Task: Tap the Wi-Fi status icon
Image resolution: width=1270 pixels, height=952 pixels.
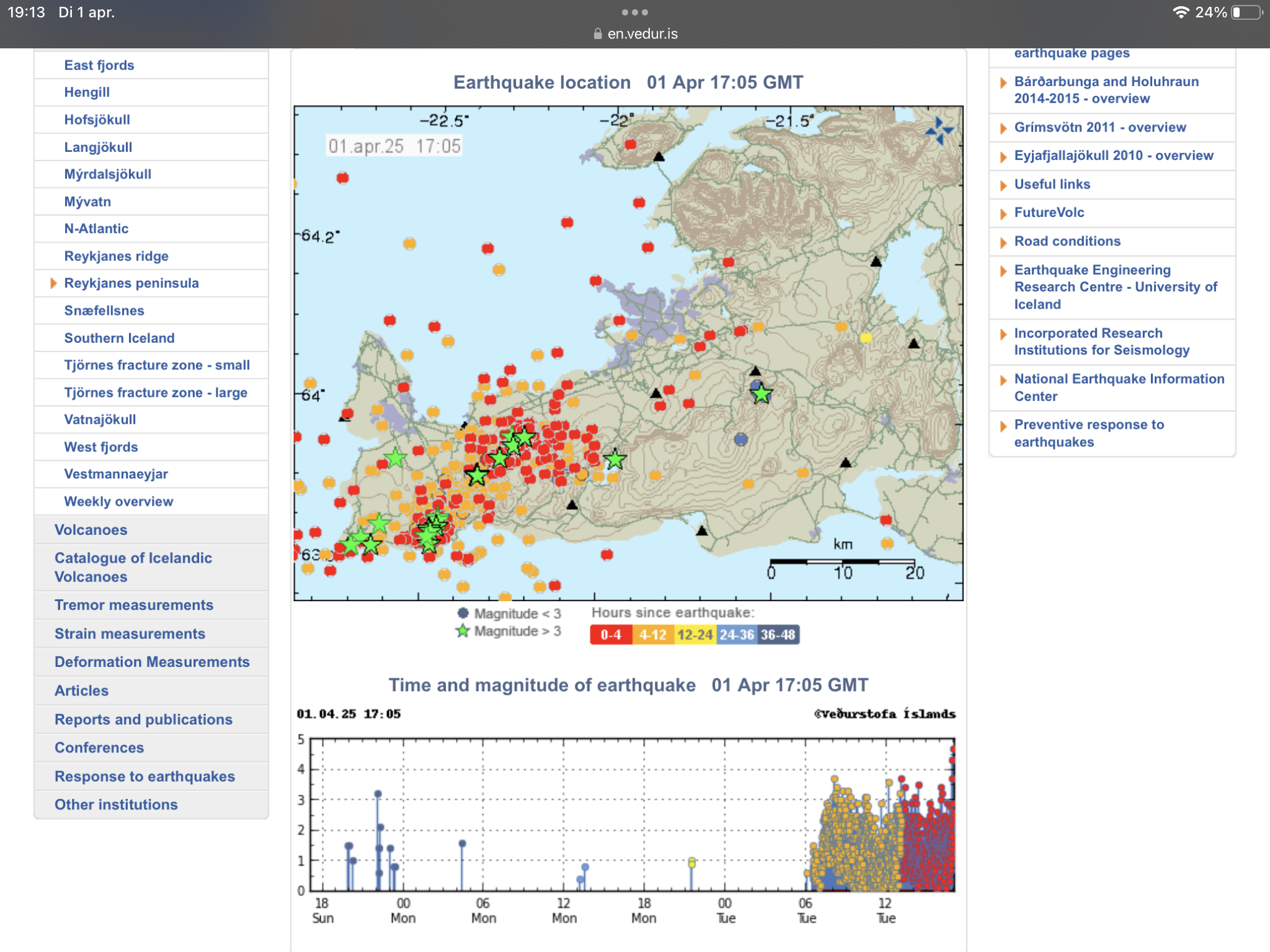Action: coord(1181,12)
